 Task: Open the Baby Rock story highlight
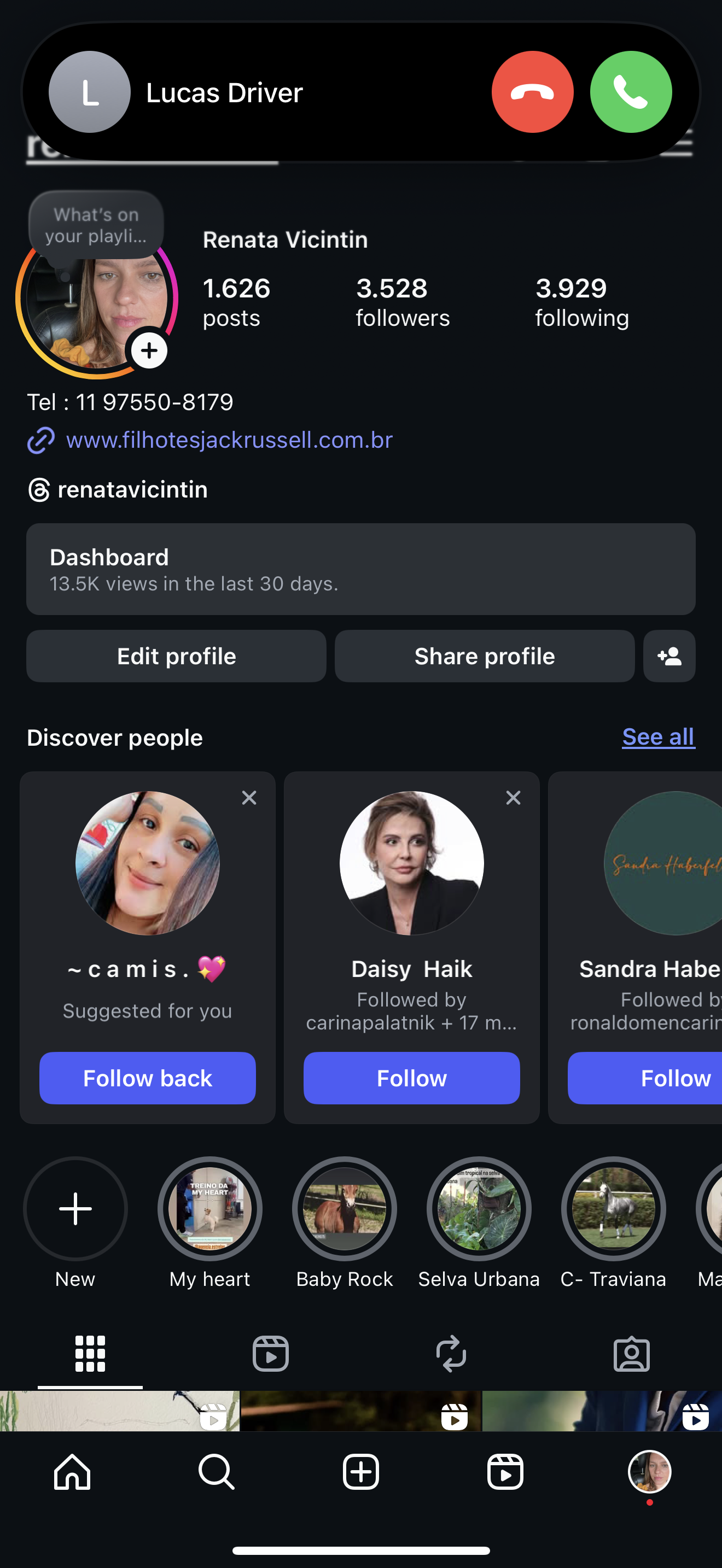(344, 1209)
